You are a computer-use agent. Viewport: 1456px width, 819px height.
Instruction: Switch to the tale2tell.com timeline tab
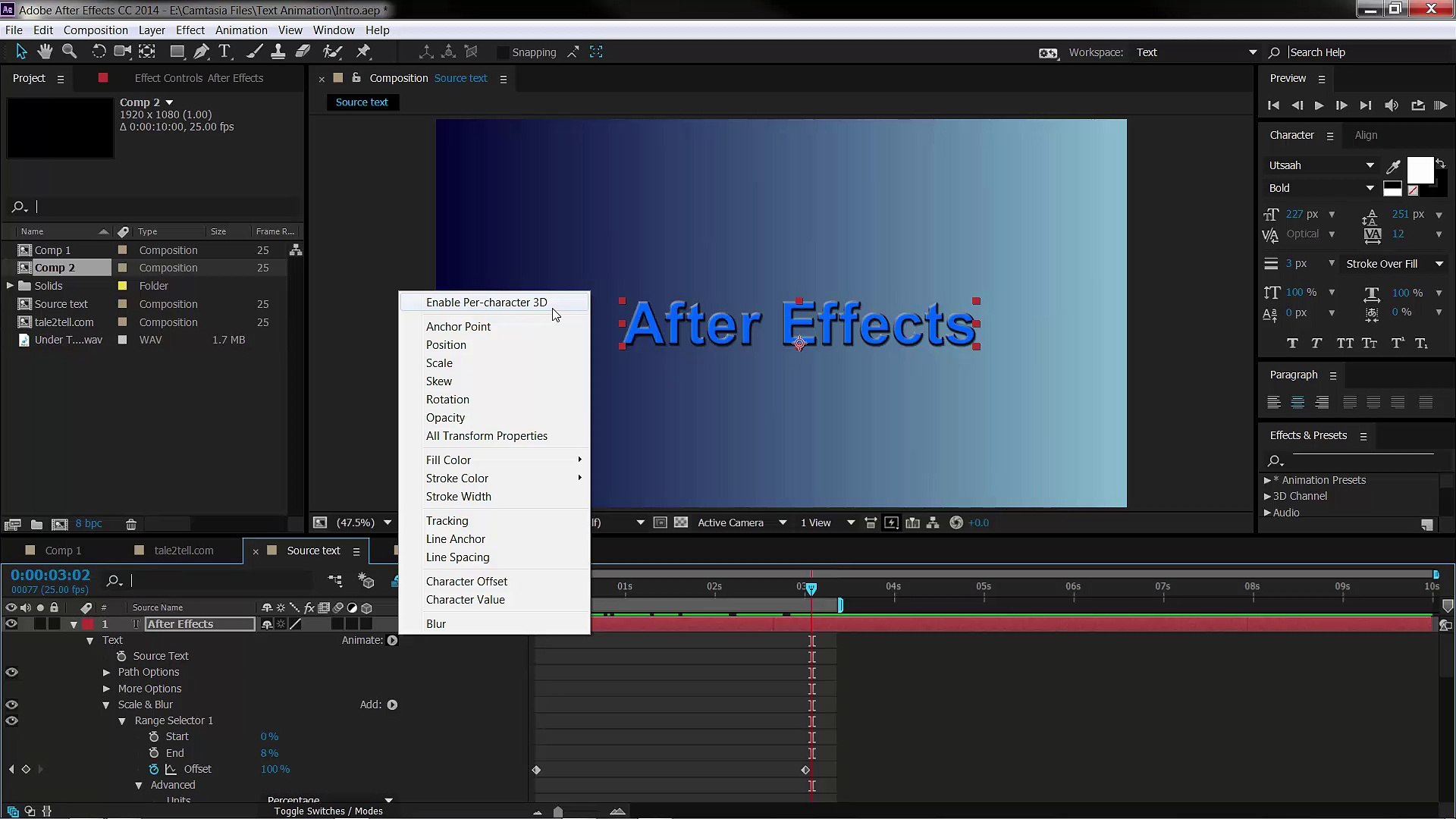(184, 551)
